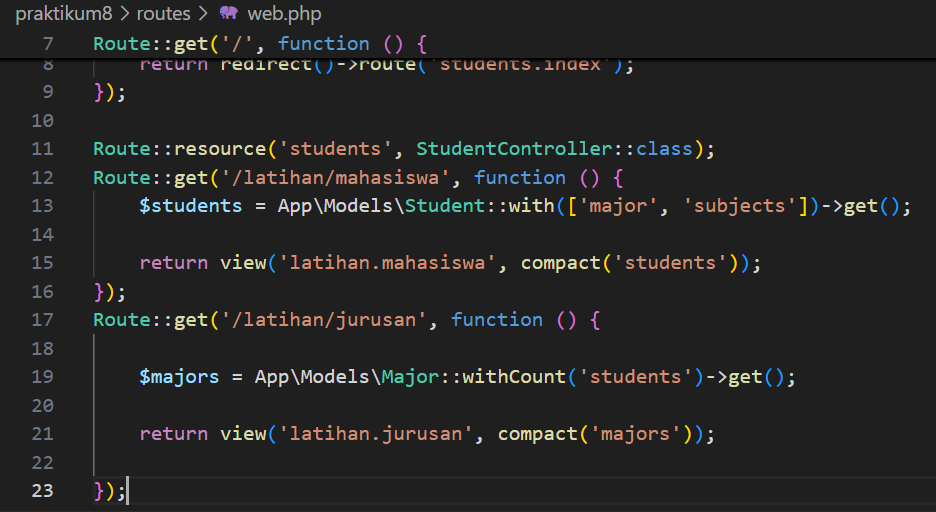Click the 'students' string inside compact on line 15
This screenshot has height=512, width=936.
click(x=670, y=263)
